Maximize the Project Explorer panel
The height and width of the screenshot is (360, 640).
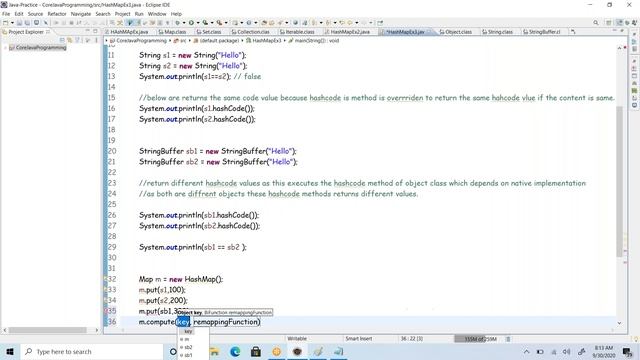pyautogui.click(x=96, y=31)
